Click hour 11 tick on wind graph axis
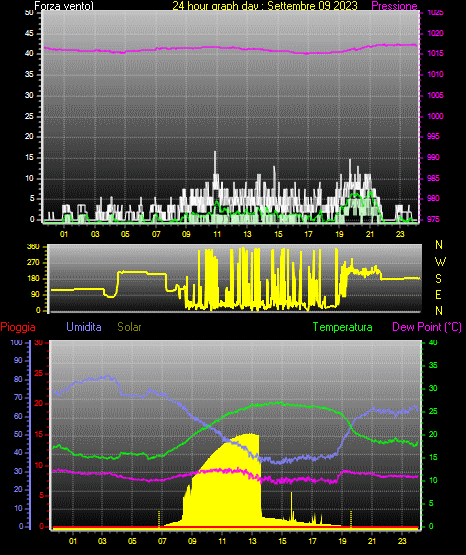The width and height of the screenshot is (466, 555). coord(217,234)
